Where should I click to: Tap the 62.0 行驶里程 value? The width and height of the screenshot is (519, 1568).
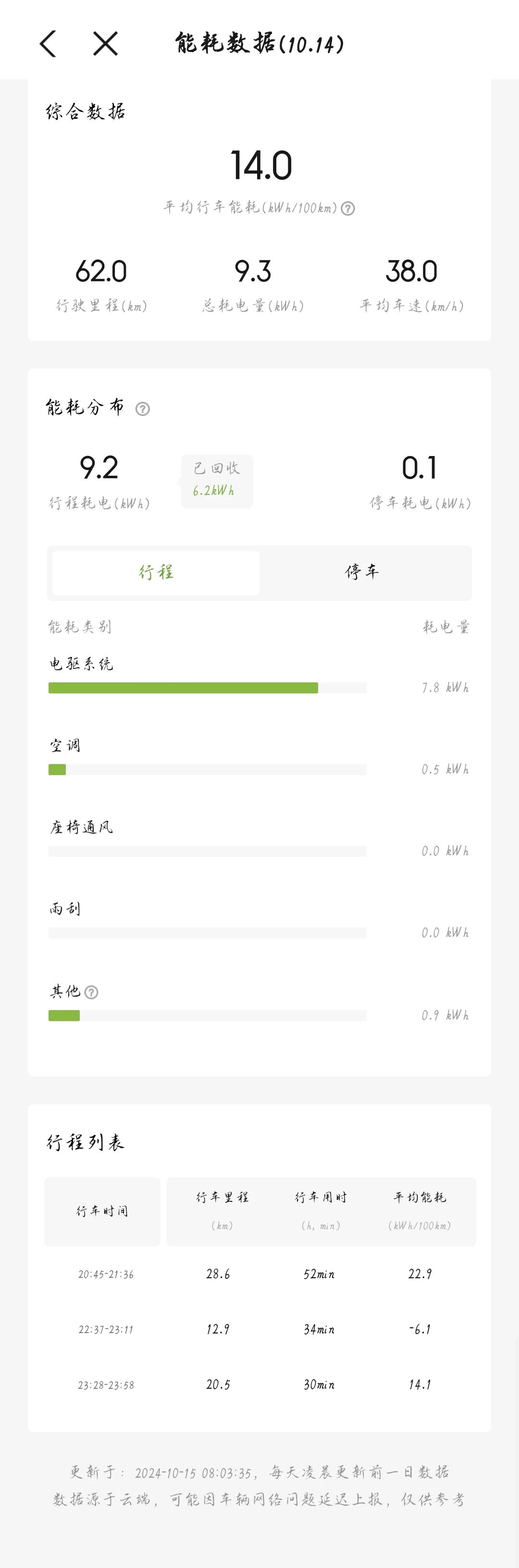pos(101,272)
